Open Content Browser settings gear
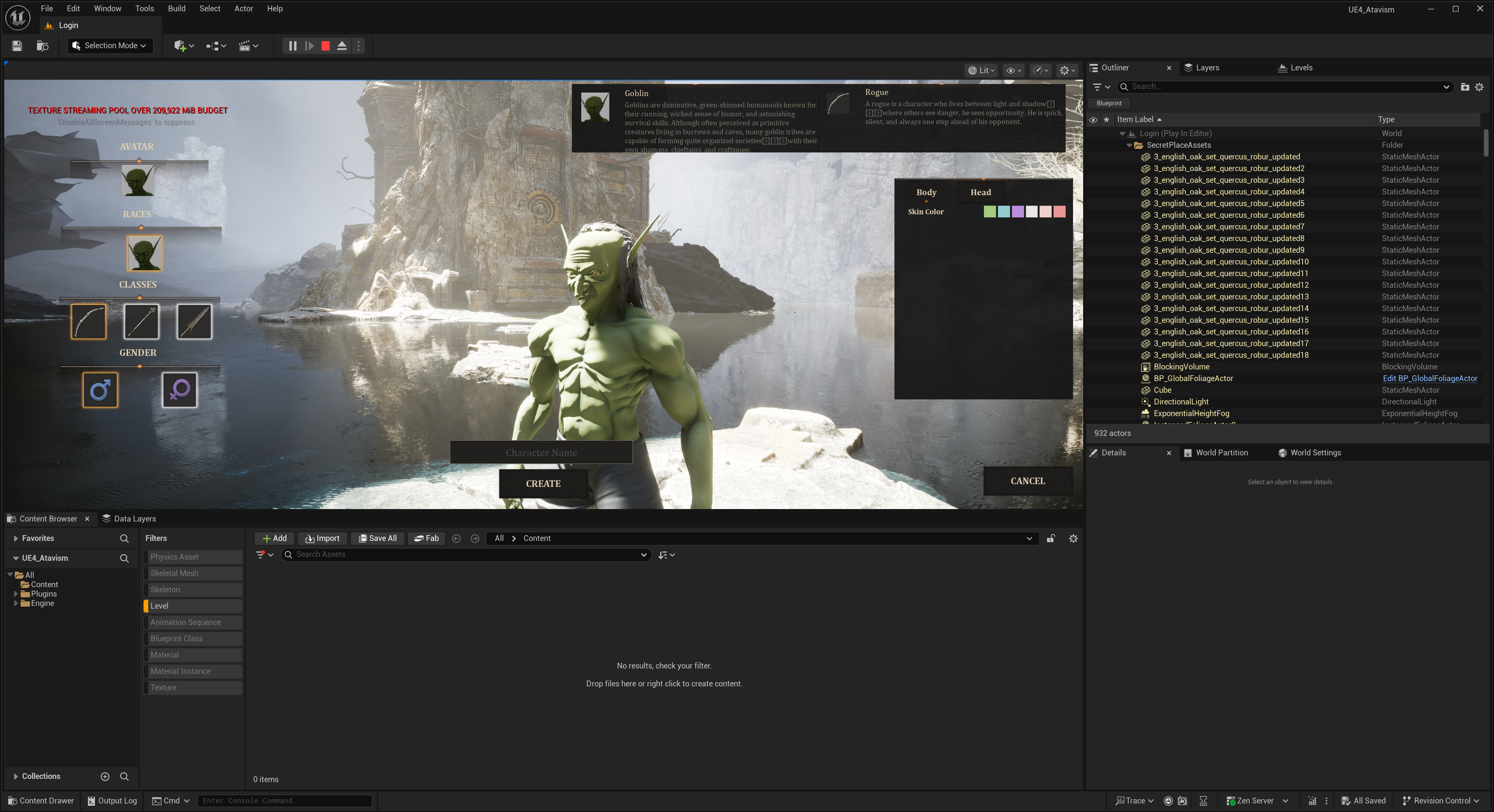Screen dimensions: 1494x812 point(1073,539)
